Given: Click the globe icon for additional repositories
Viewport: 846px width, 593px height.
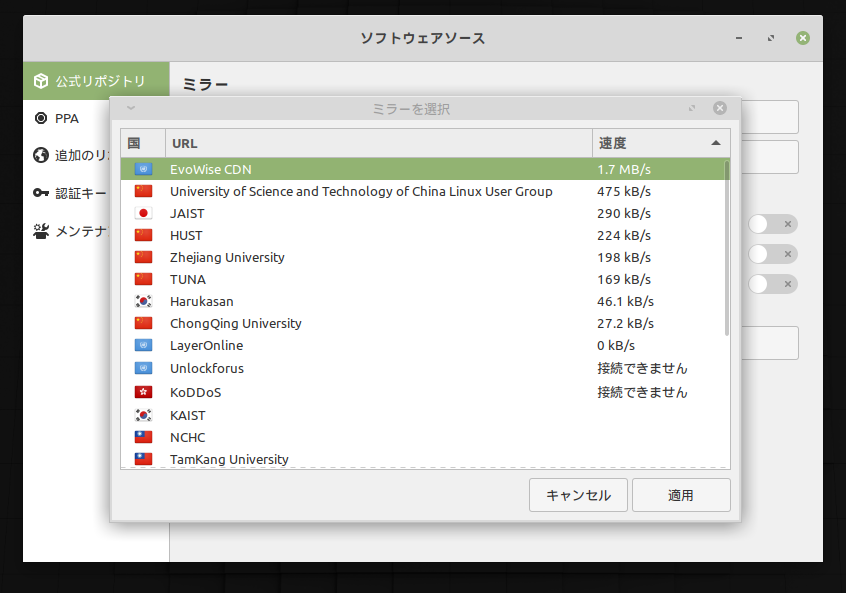Looking at the screenshot, I should pyautogui.click(x=40, y=155).
